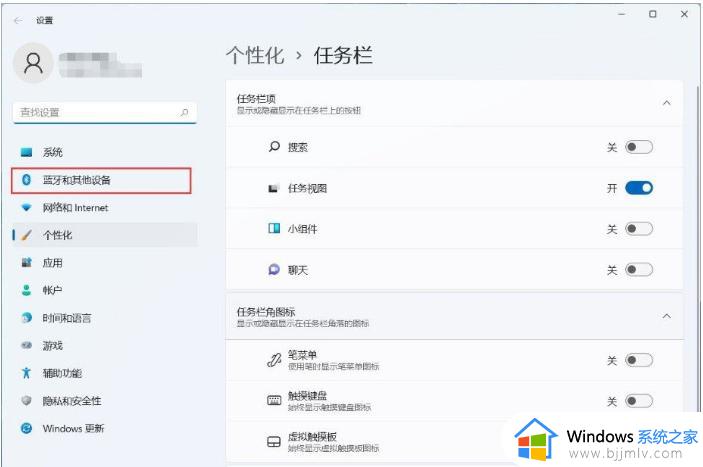This screenshot has height=467, width=703.
Task: Click the 笔菜单 row label
Action: pyautogui.click(x=303, y=355)
